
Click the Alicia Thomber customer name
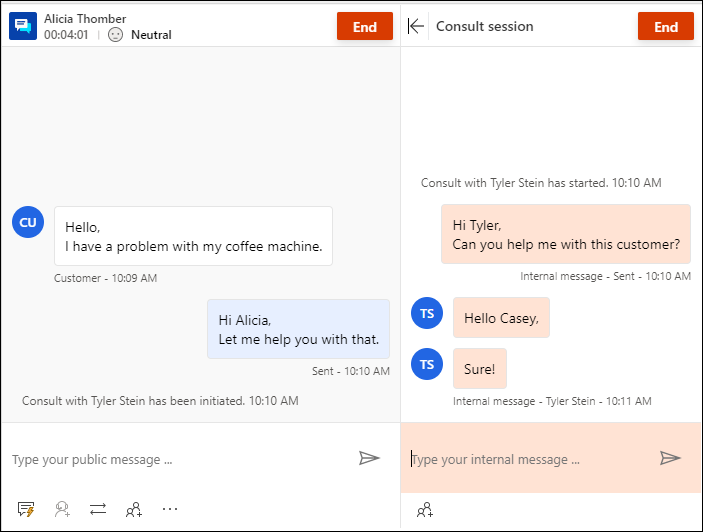pos(85,19)
